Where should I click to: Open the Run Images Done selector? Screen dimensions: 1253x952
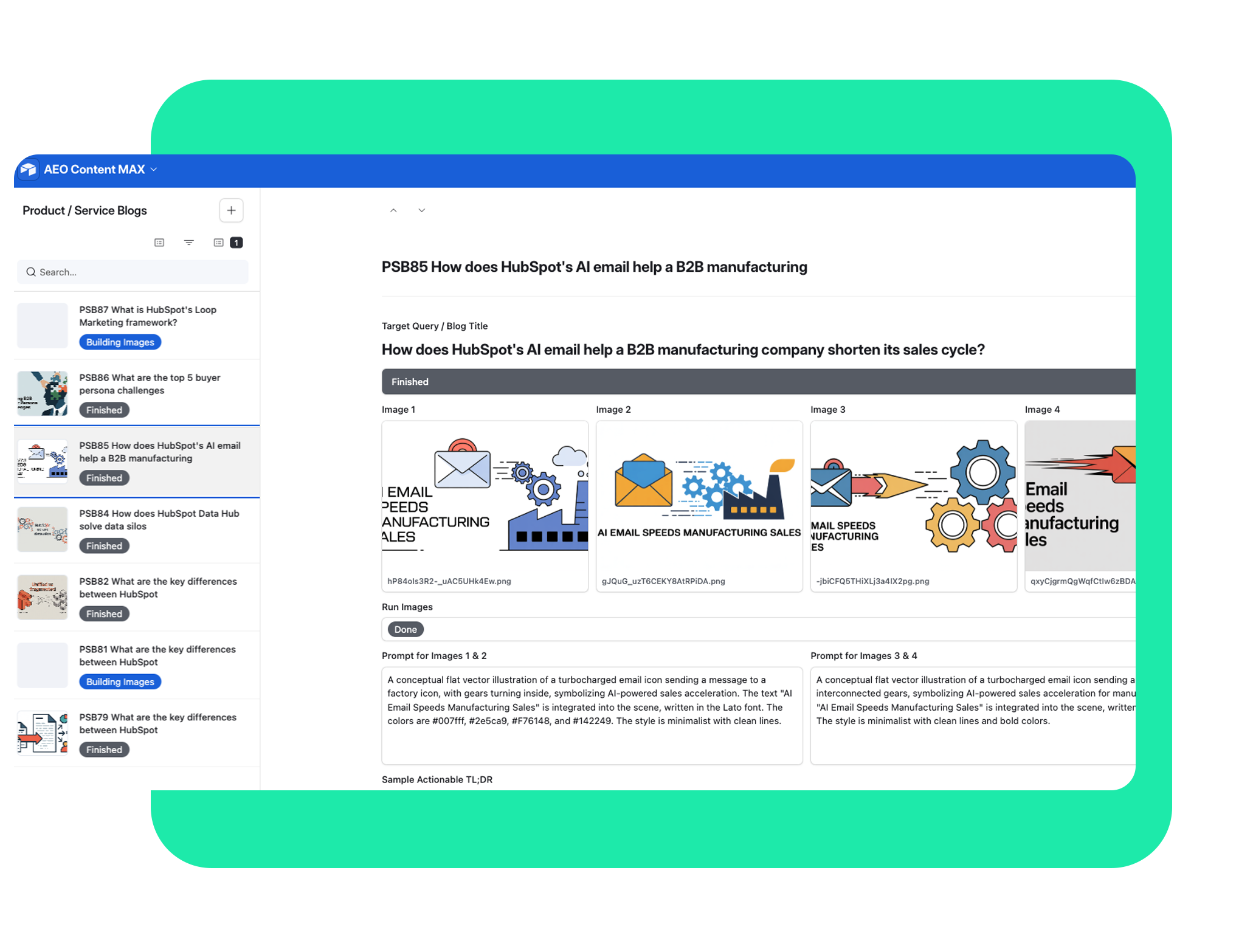coord(406,629)
